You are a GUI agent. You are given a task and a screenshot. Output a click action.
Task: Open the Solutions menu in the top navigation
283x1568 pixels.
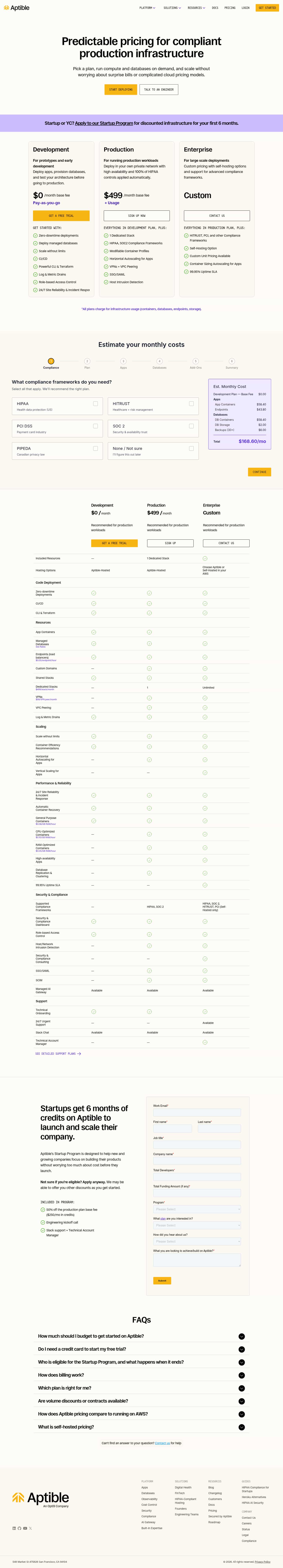pyautogui.click(x=172, y=8)
